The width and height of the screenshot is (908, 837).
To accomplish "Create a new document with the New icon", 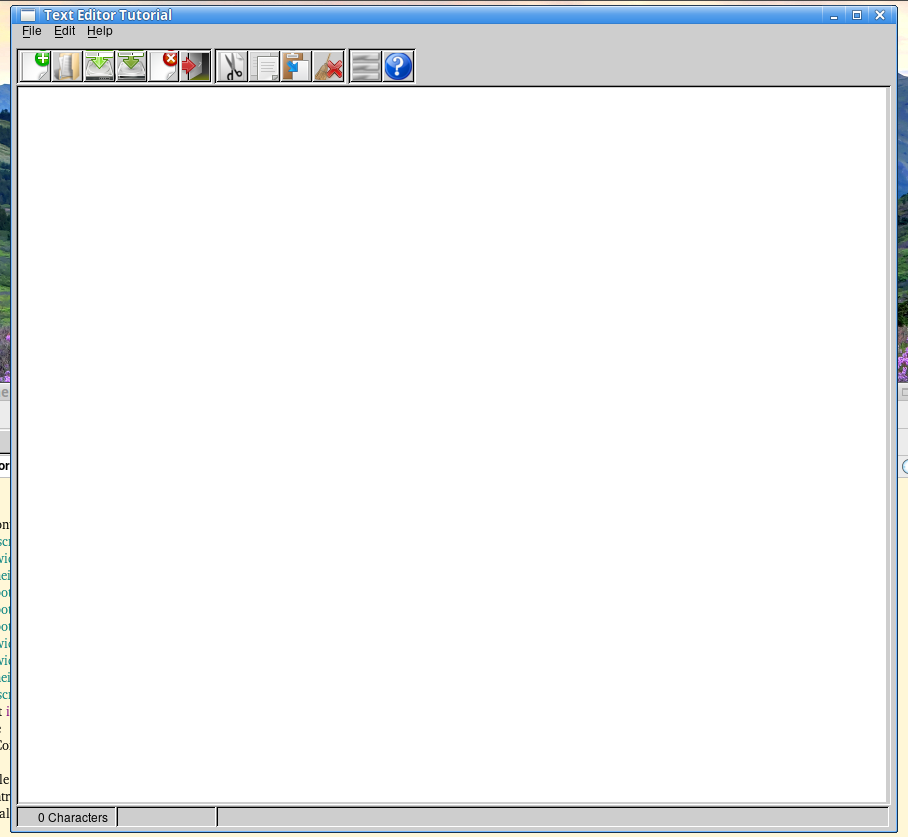I will (x=35, y=67).
